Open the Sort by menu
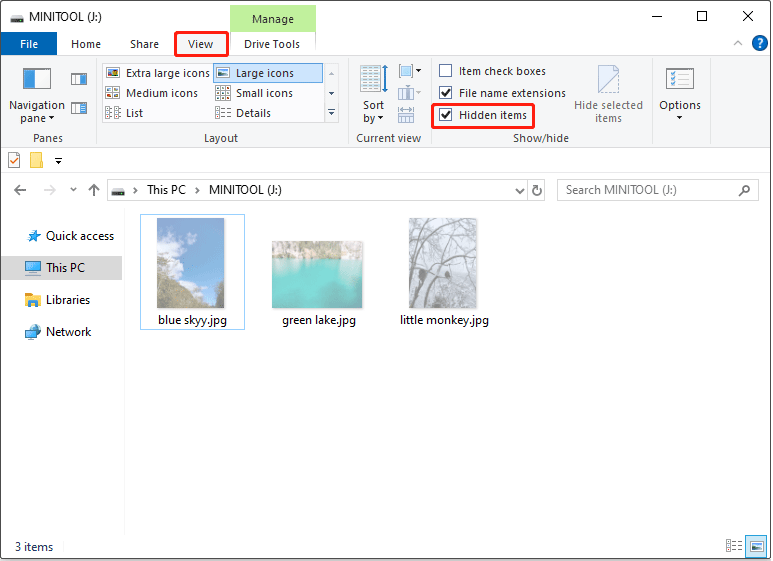773x561 pixels. 374,95
